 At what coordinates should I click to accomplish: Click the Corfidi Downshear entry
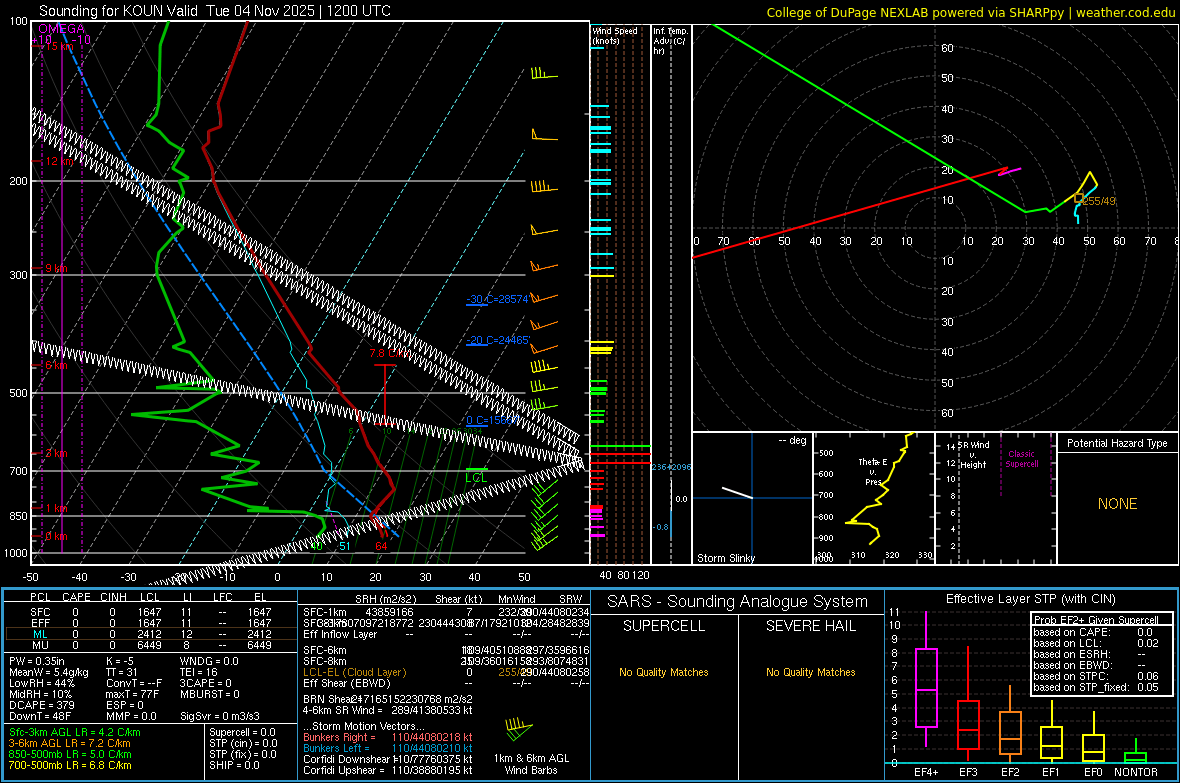[x=388, y=759]
